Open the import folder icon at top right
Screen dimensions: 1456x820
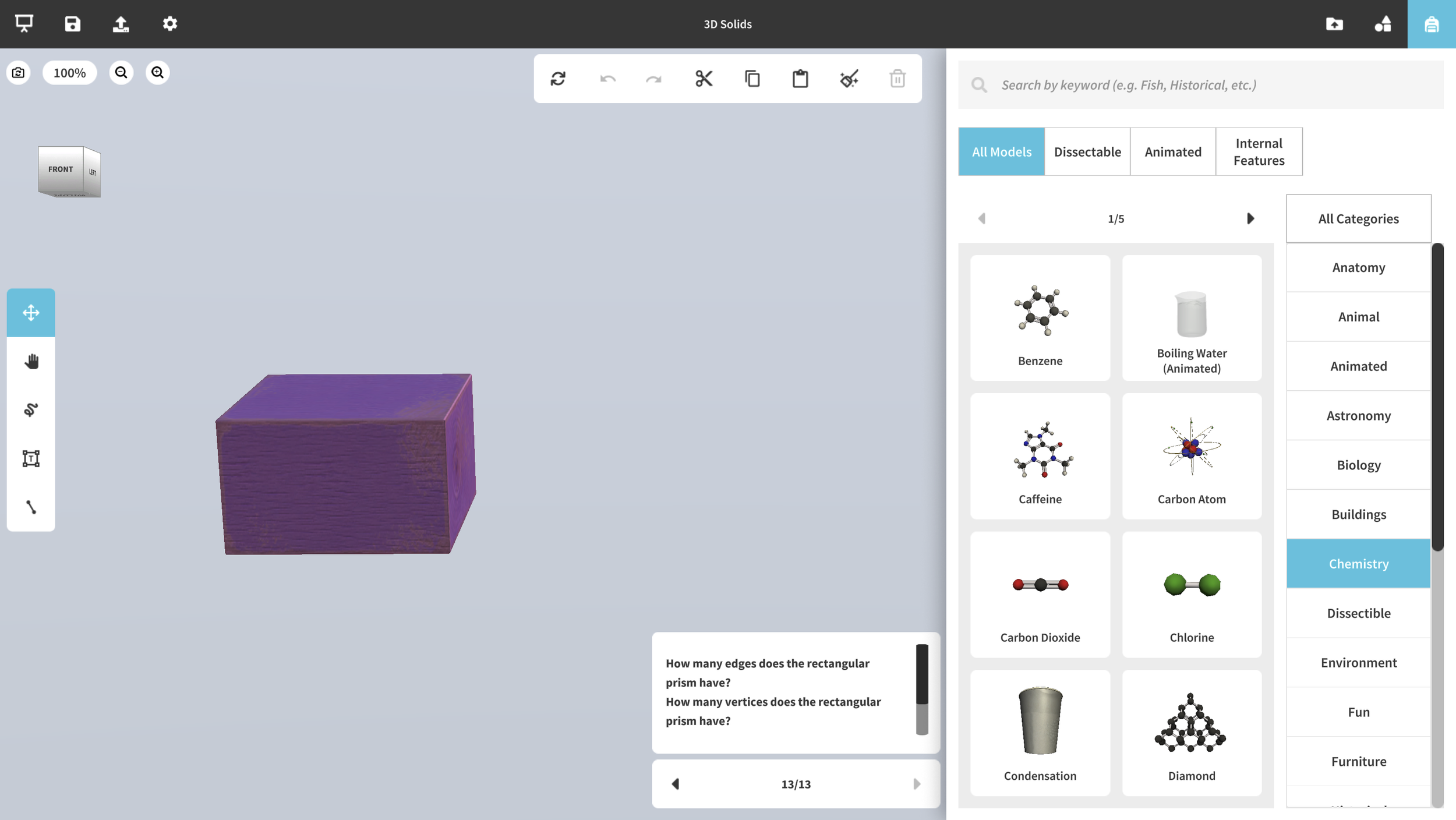[1334, 24]
